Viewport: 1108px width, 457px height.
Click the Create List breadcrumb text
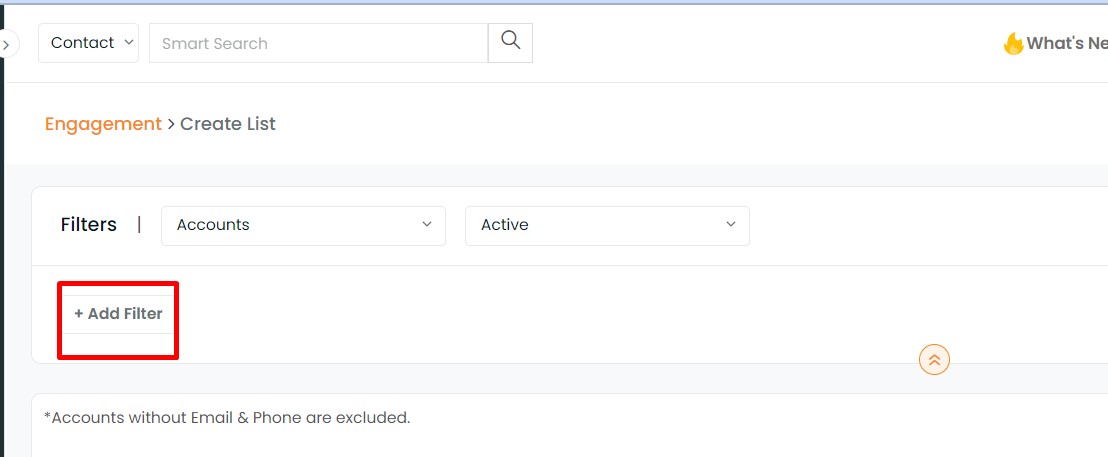click(x=228, y=124)
